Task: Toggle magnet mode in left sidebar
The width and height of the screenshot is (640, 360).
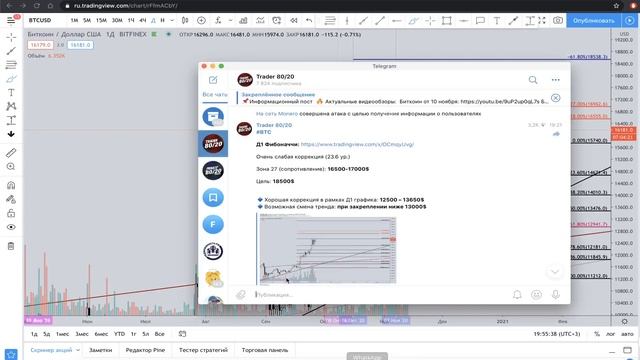Action: [11, 185]
